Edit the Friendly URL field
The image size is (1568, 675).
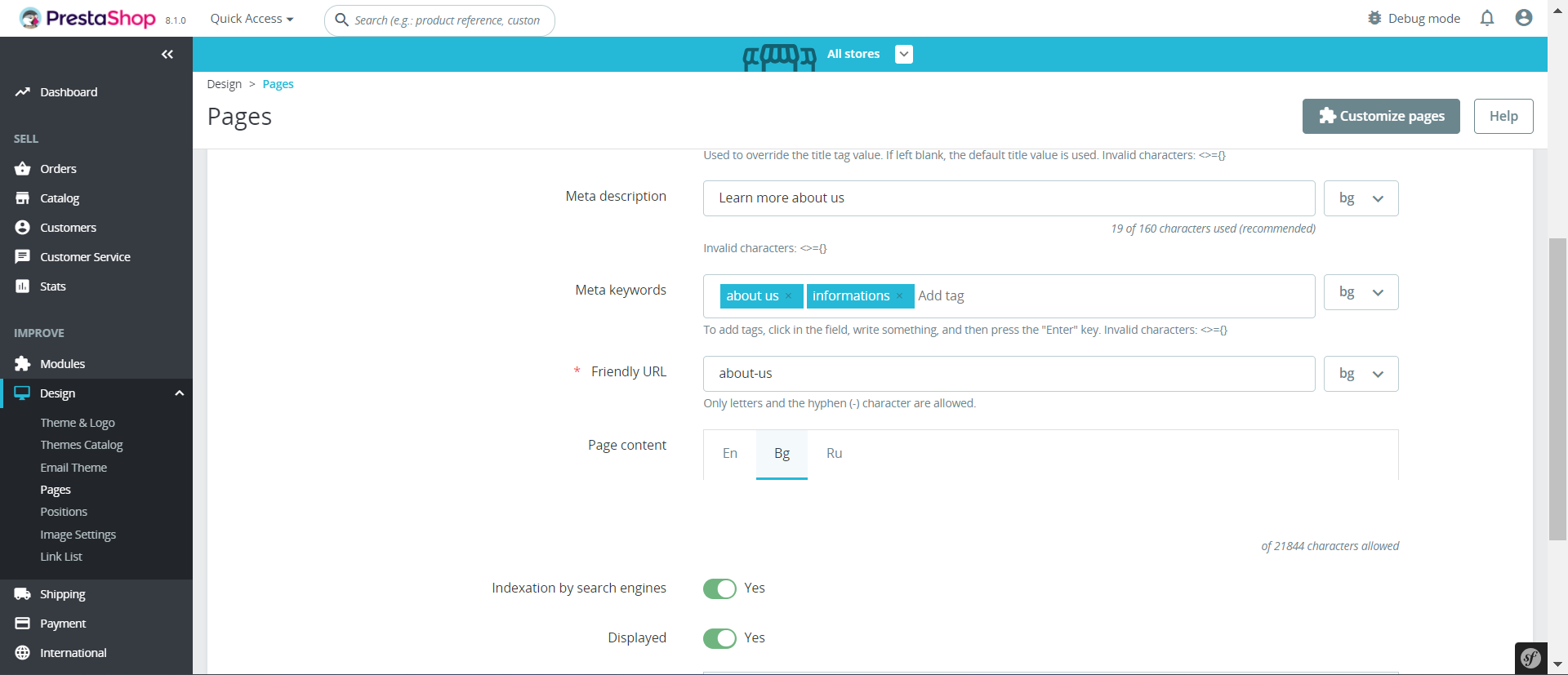click(x=1009, y=374)
